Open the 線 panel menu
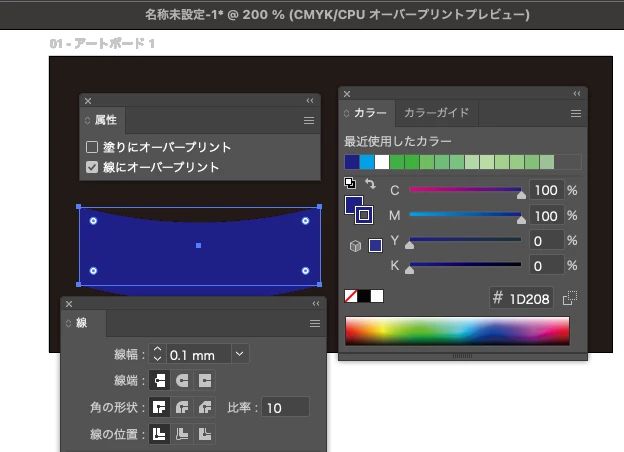 [315, 323]
